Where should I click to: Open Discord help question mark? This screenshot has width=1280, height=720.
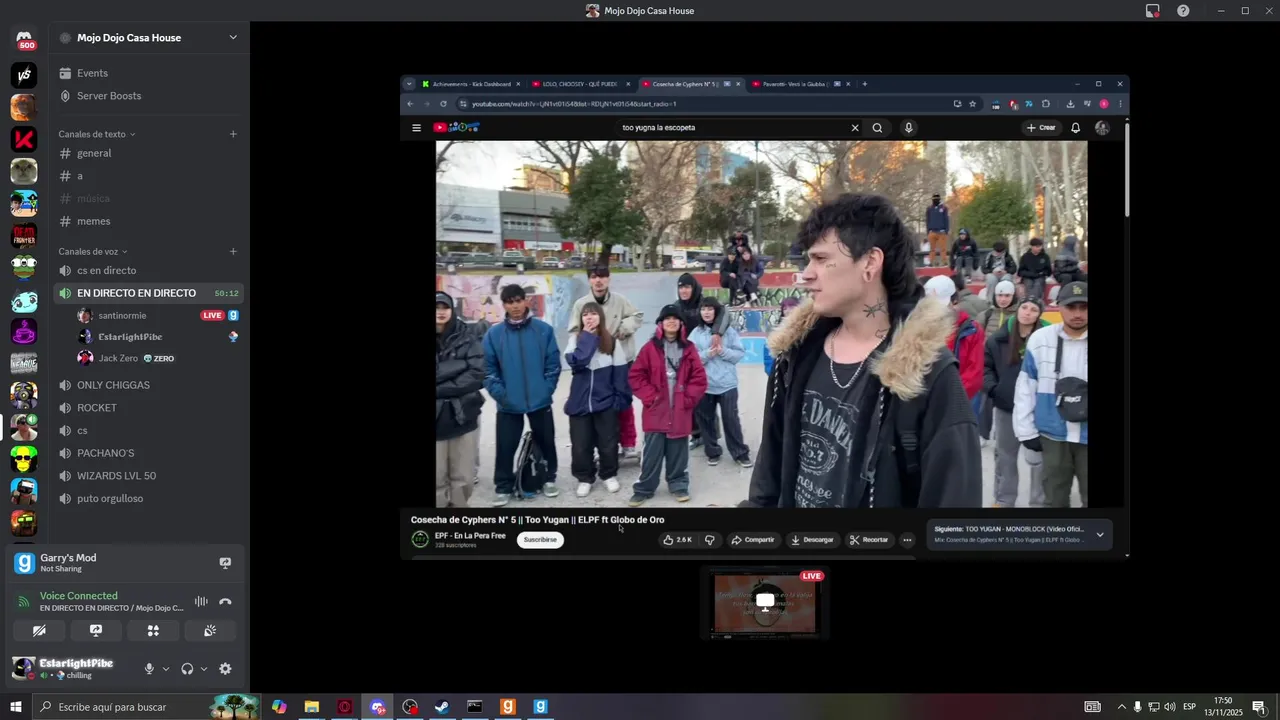(x=1183, y=11)
